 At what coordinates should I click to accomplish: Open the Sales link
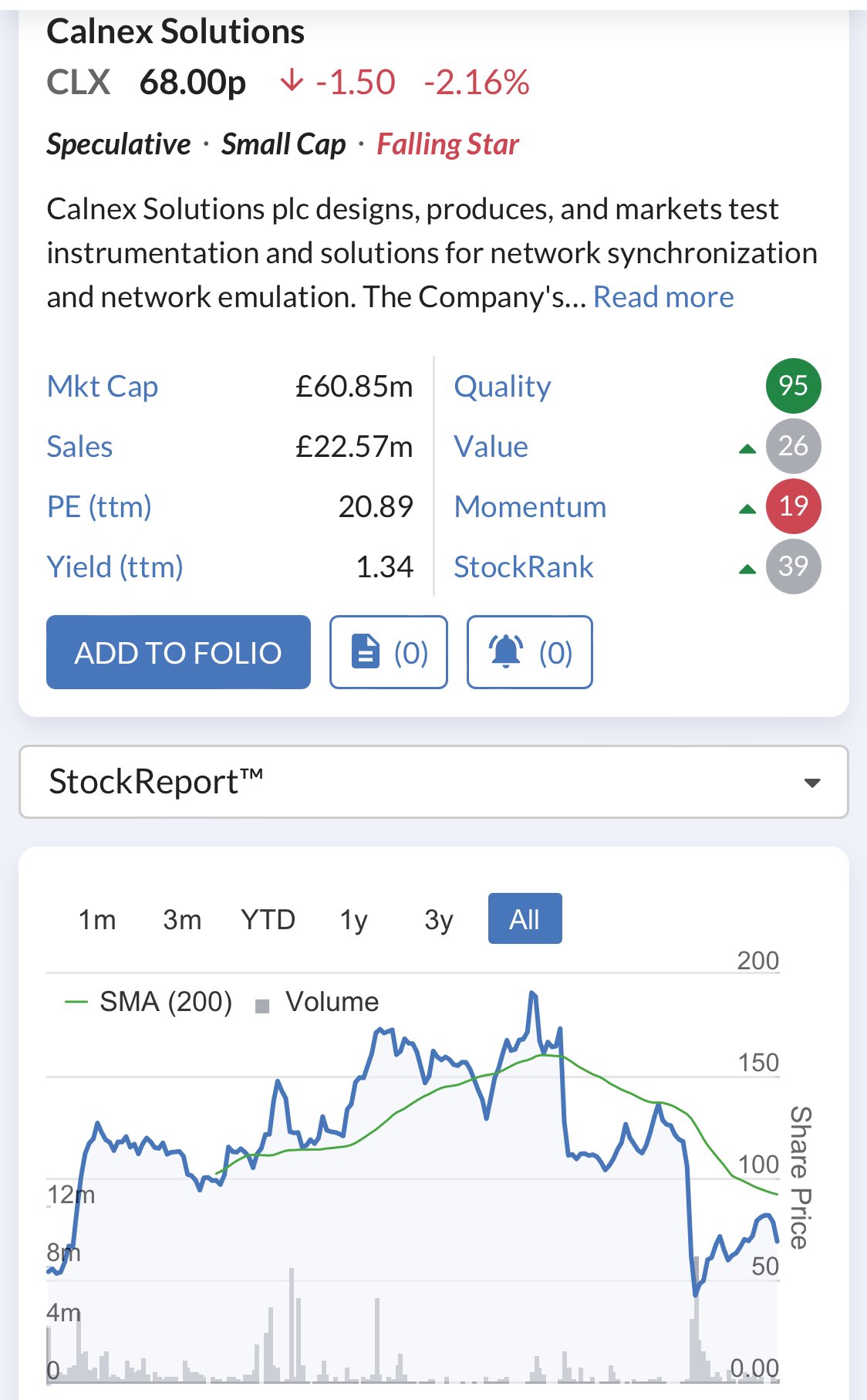coord(79,446)
